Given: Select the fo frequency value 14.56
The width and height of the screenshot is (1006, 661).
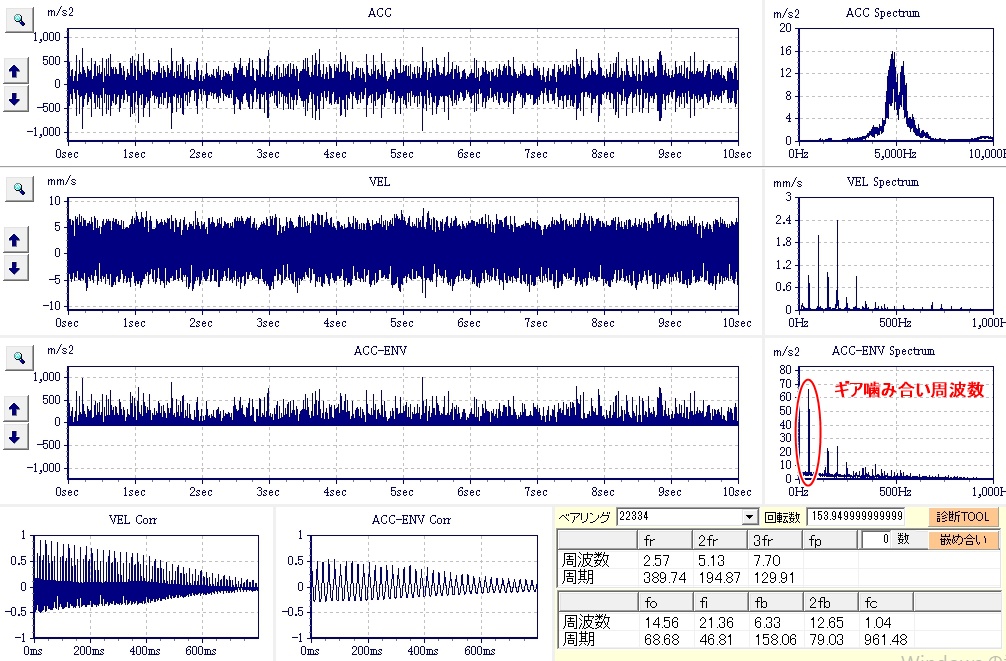Looking at the screenshot, I should (x=660, y=622).
